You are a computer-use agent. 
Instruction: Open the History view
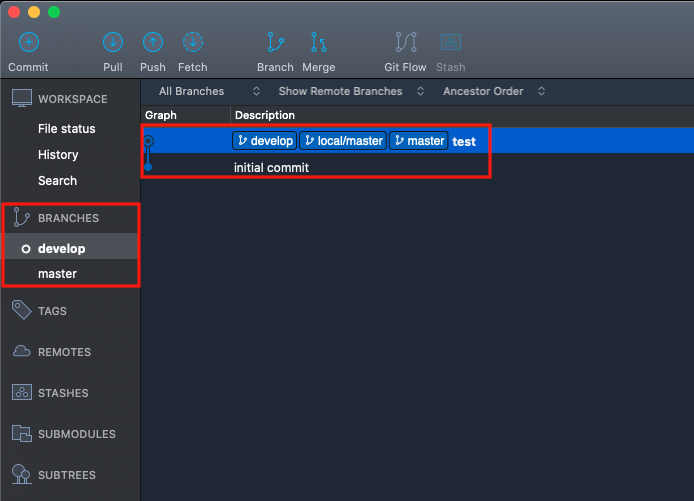(x=58, y=155)
